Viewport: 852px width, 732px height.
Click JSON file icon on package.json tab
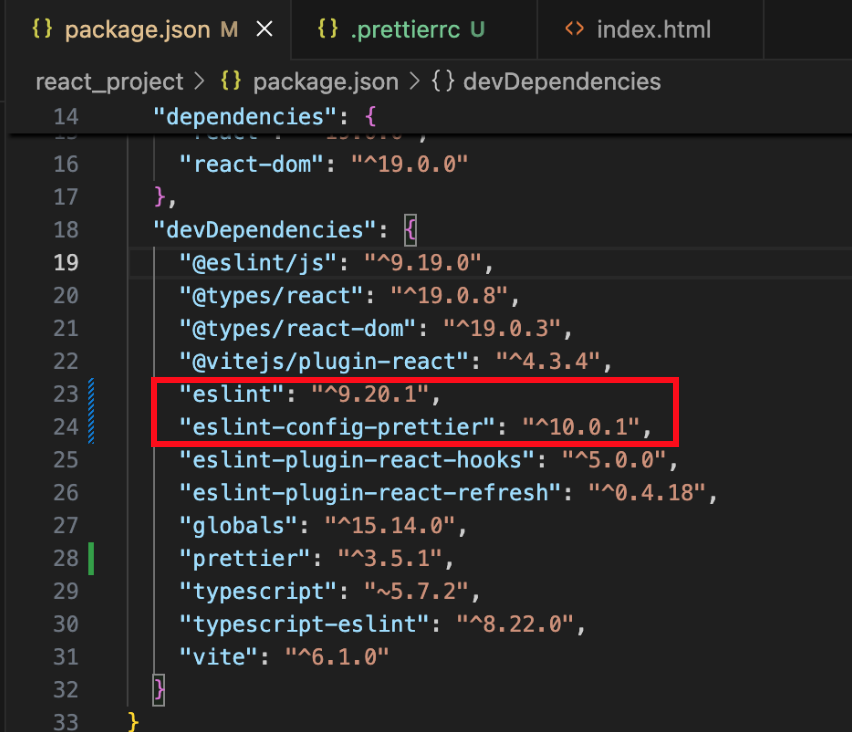(x=42, y=29)
